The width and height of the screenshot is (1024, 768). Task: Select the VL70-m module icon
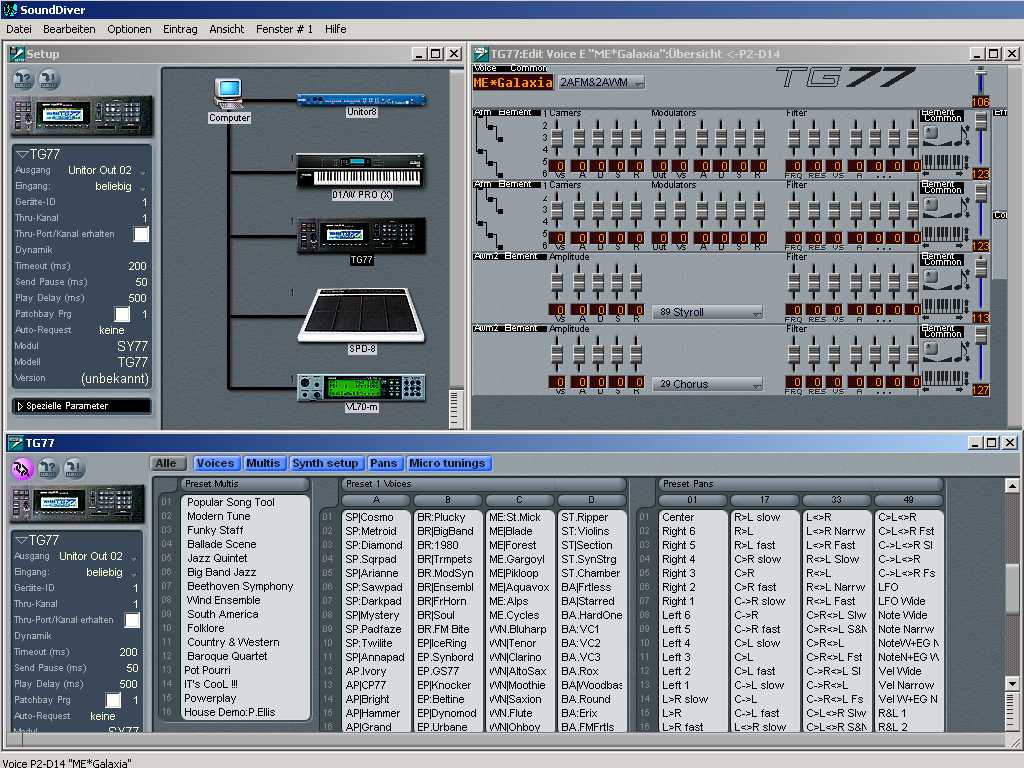pos(361,387)
